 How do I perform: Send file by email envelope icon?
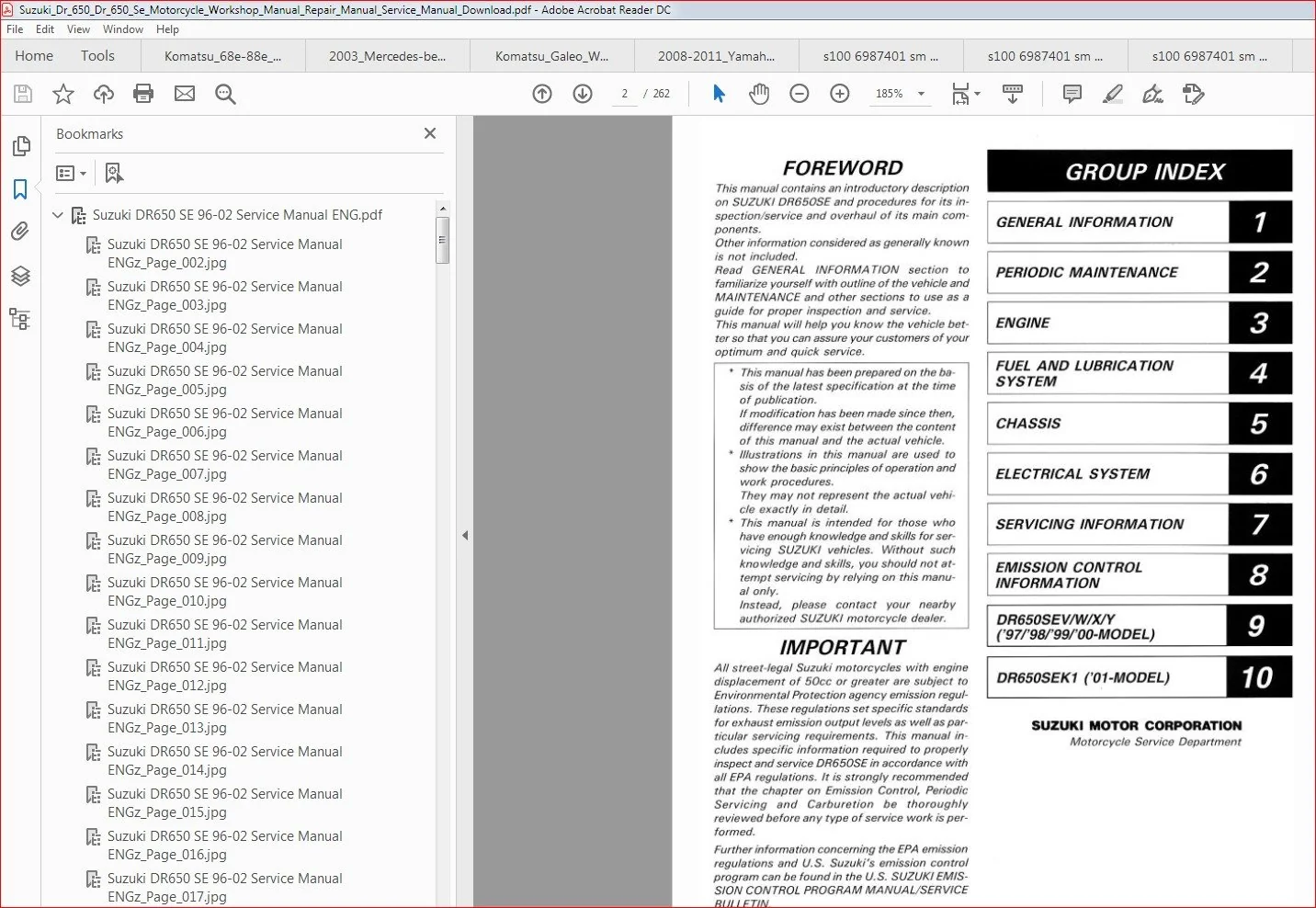(x=185, y=94)
